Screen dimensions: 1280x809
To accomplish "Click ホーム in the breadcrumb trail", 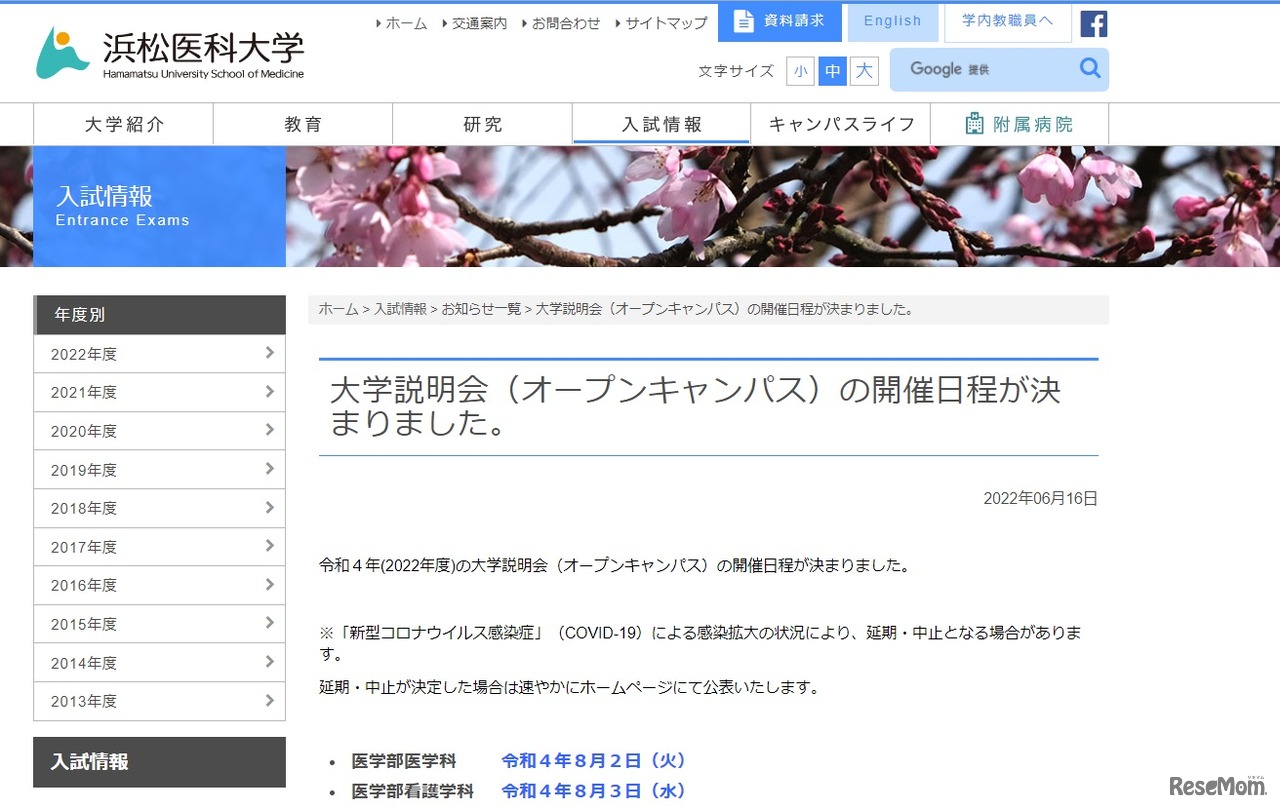I will [337, 309].
